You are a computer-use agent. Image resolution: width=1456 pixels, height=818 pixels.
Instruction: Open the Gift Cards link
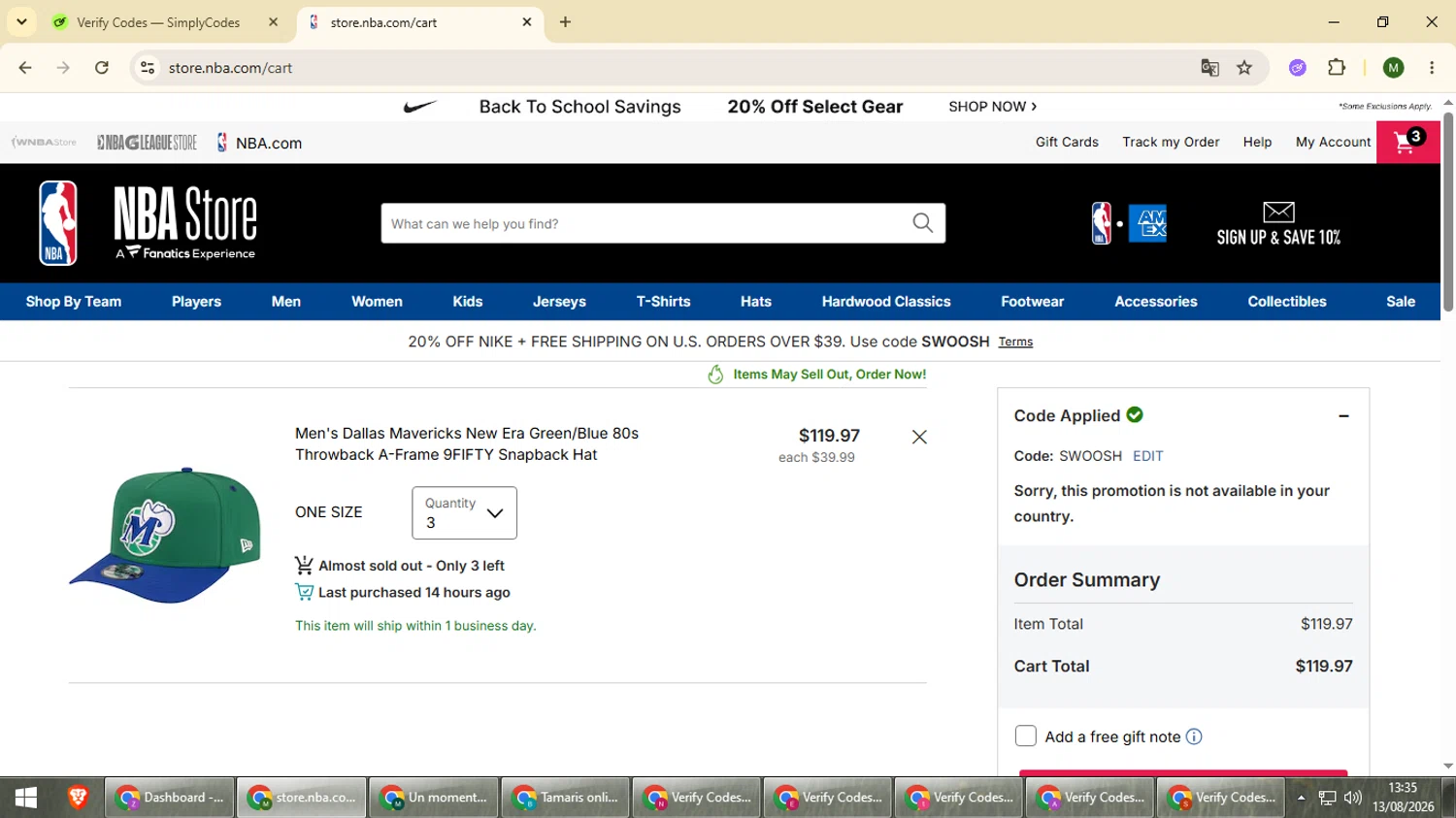click(1067, 142)
